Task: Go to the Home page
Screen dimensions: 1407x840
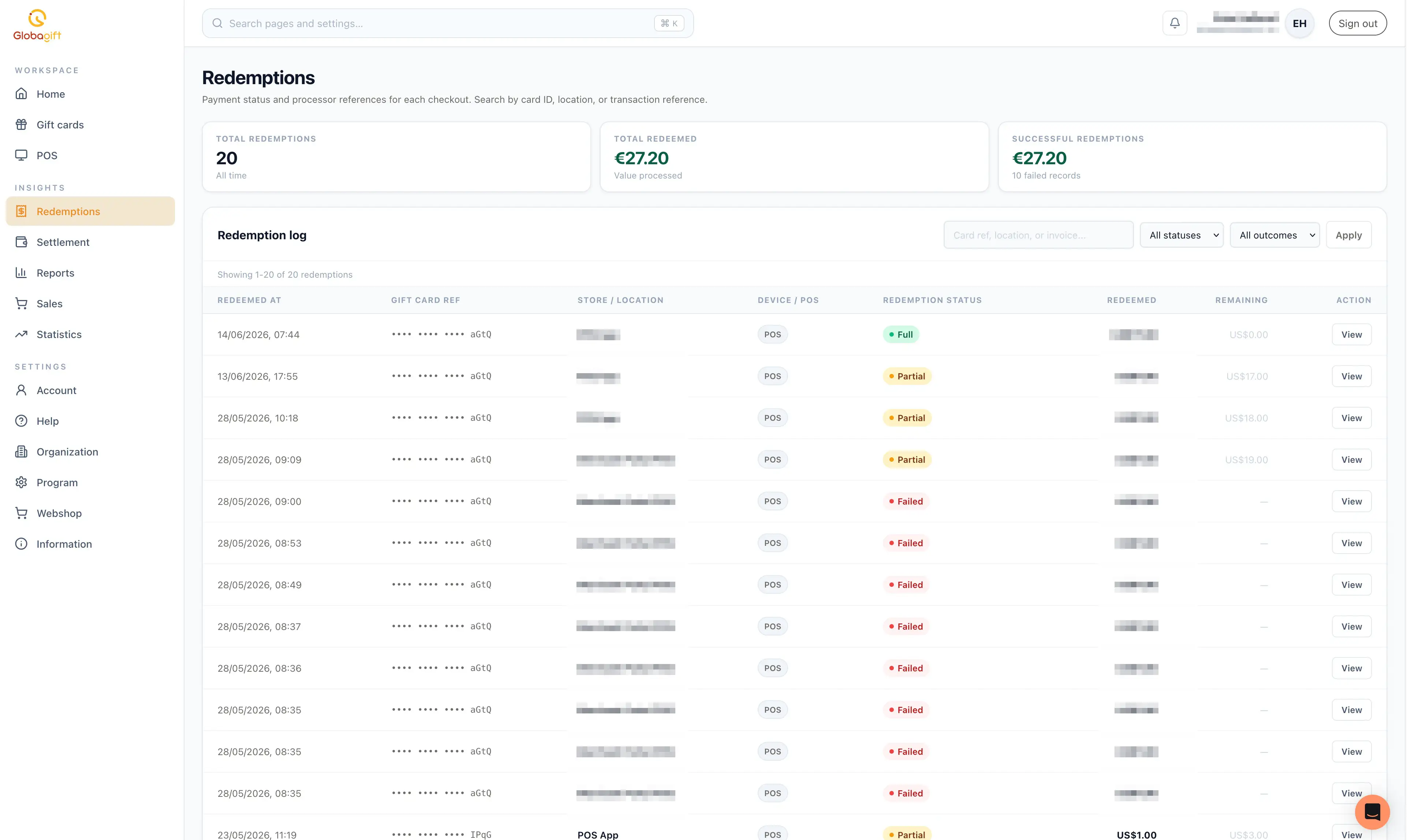Action: pos(91,94)
